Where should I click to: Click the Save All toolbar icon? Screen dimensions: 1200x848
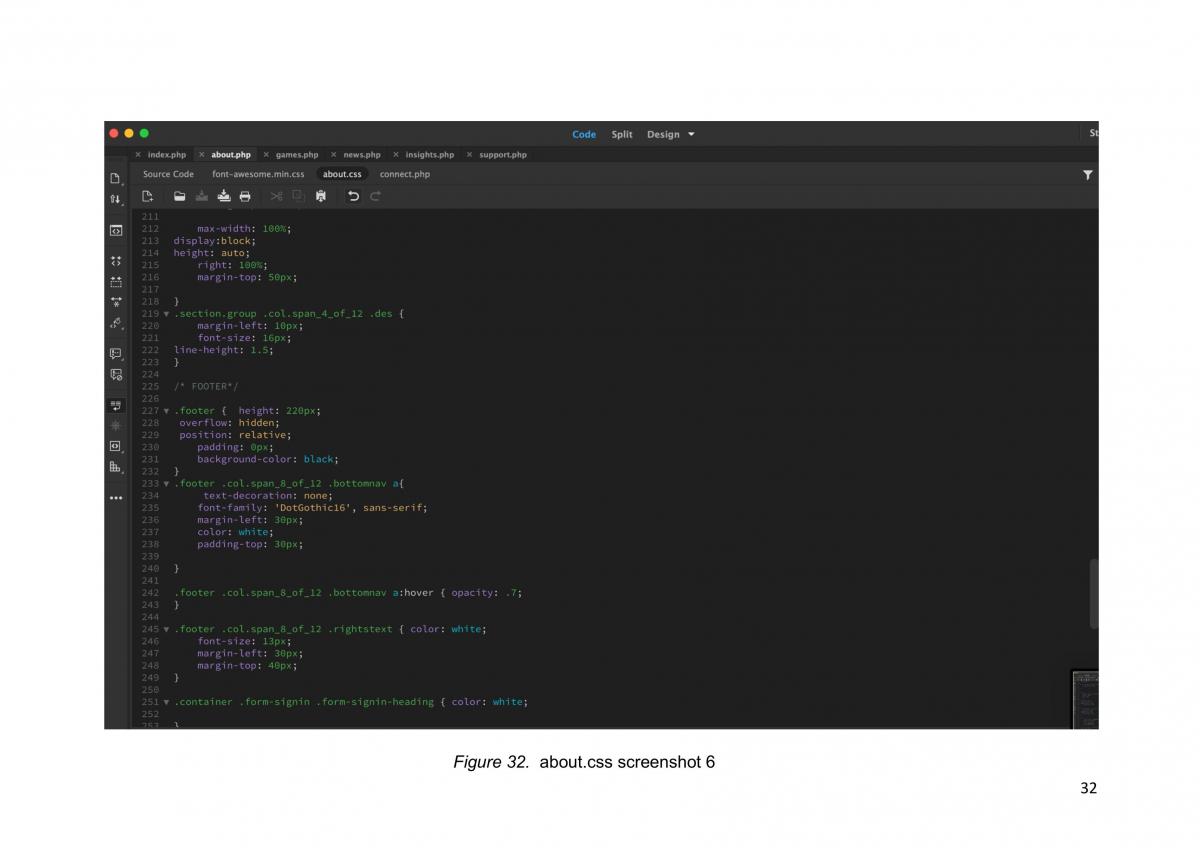(x=223, y=196)
